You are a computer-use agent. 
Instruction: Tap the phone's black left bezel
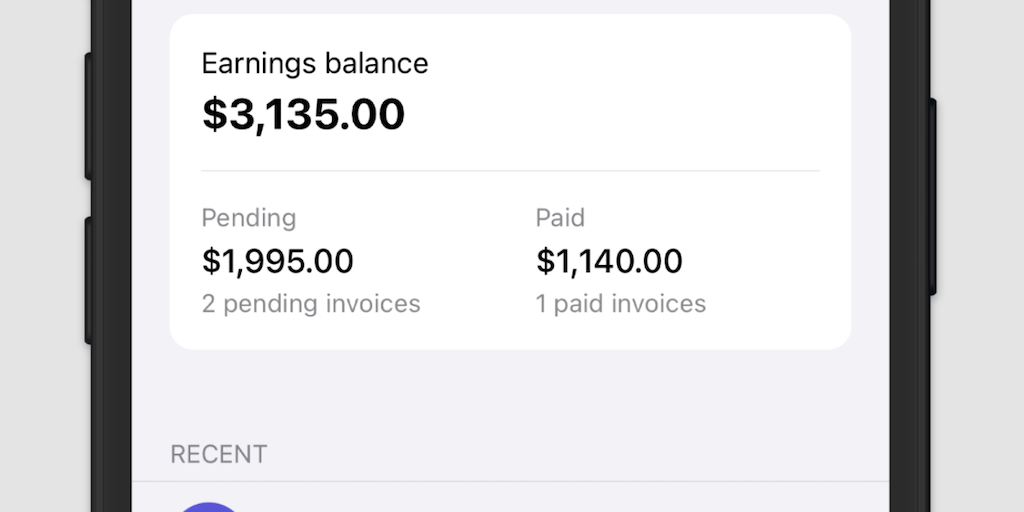[x=112, y=256]
